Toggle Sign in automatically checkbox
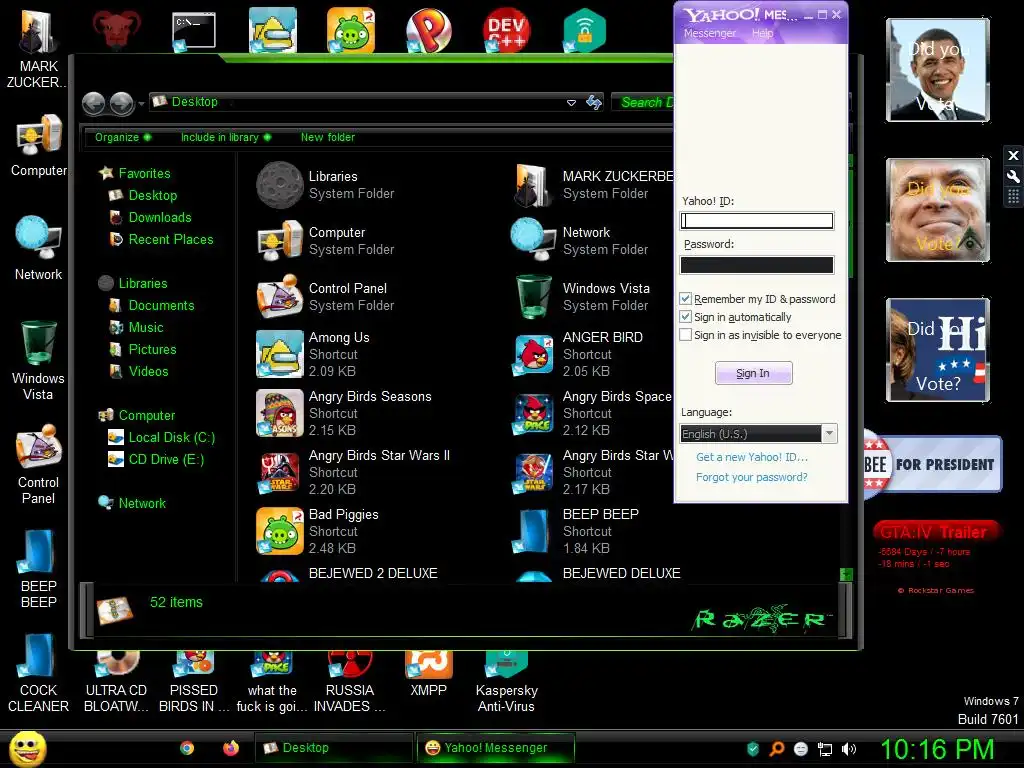Image resolution: width=1024 pixels, height=768 pixels. coord(686,317)
